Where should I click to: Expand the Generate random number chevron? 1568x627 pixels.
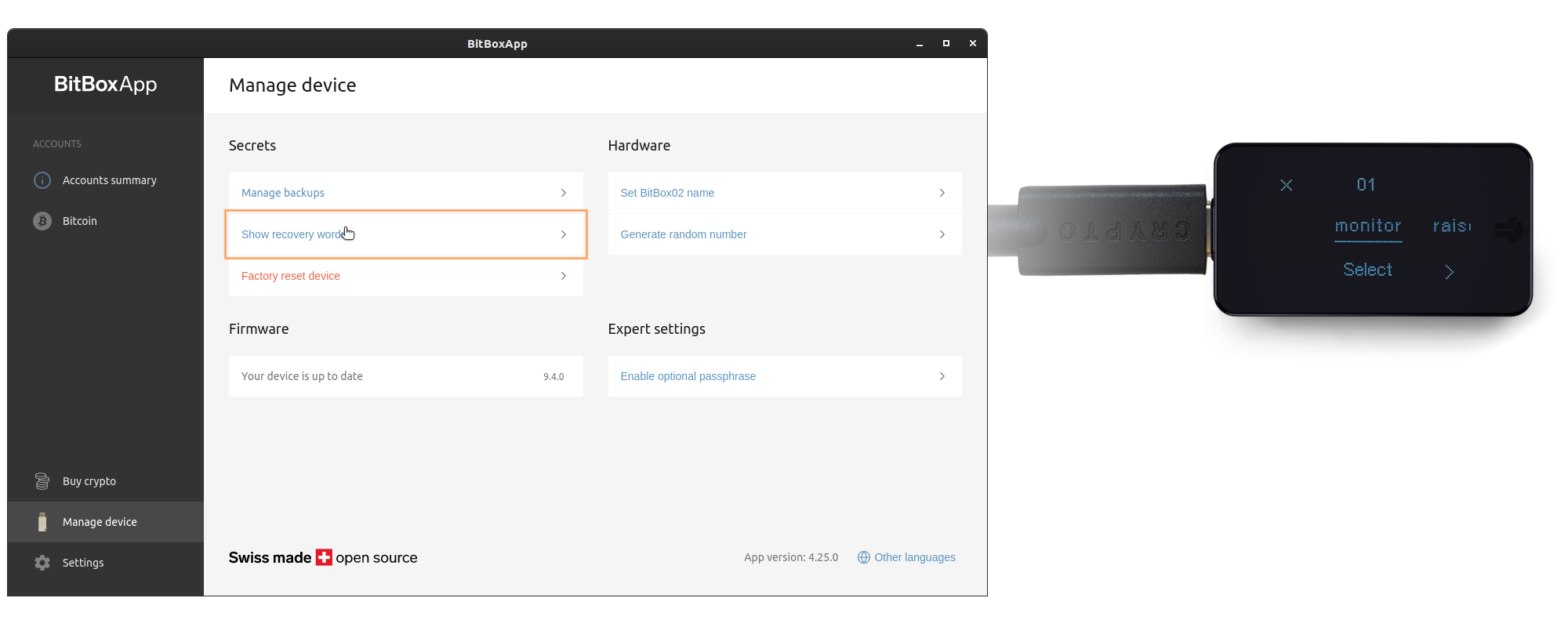[942, 234]
